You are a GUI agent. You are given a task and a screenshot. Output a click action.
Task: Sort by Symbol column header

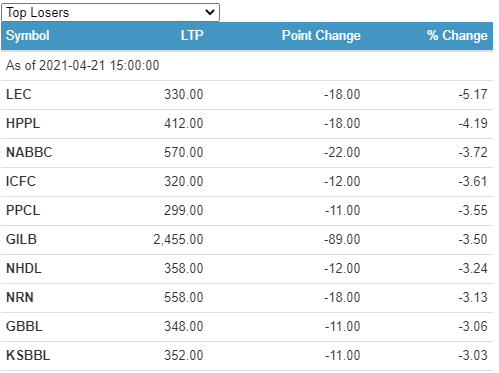point(28,36)
